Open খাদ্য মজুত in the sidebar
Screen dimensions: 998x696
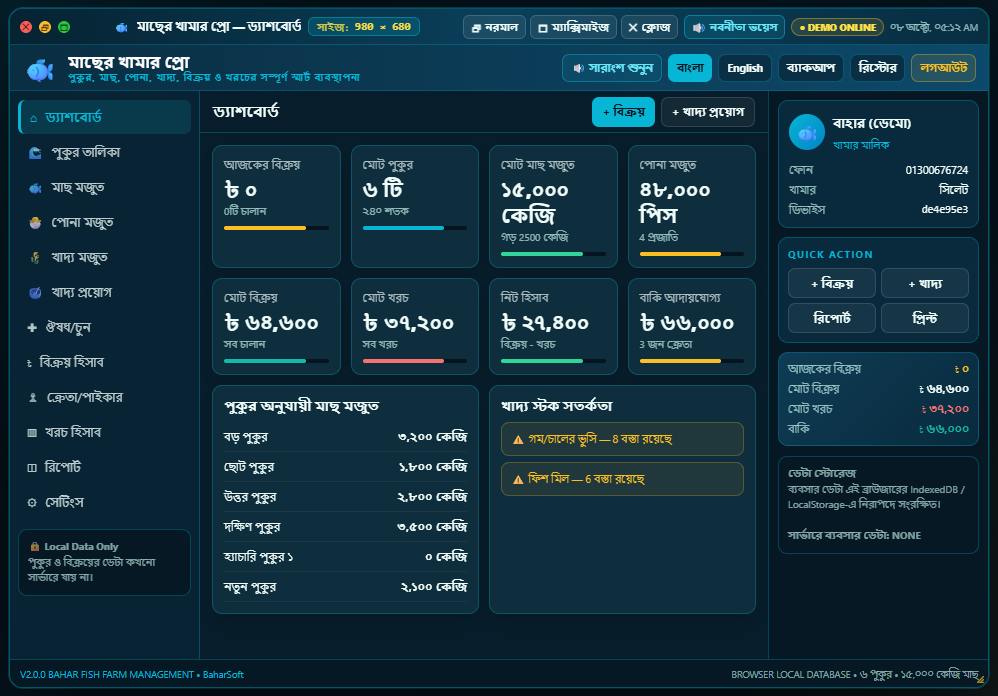coord(104,257)
